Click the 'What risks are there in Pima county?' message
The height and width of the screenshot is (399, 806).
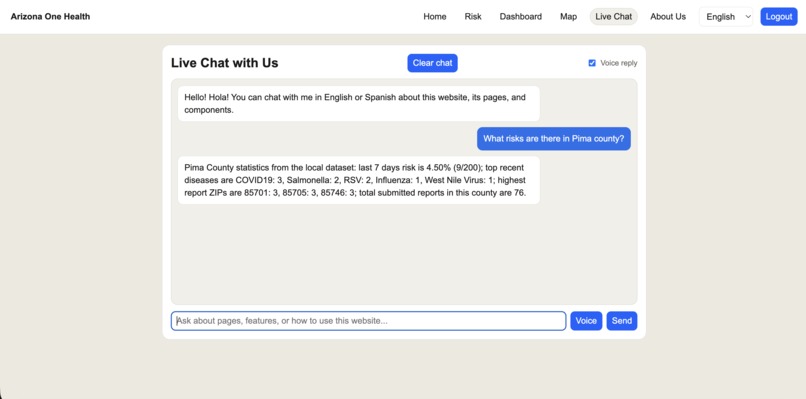[x=554, y=139]
